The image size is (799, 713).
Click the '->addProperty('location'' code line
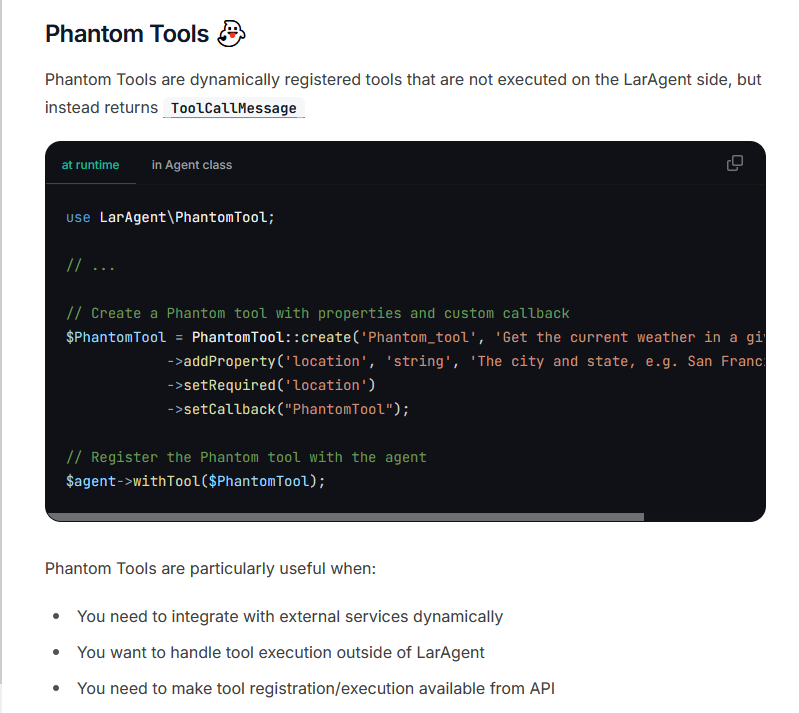(x=465, y=361)
